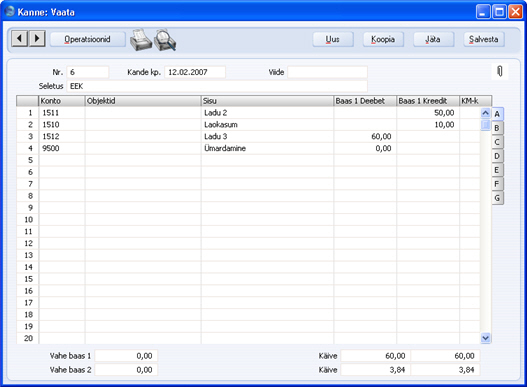Open the Operatsioonid menu
This screenshot has width=527, height=387.
pos(87,39)
